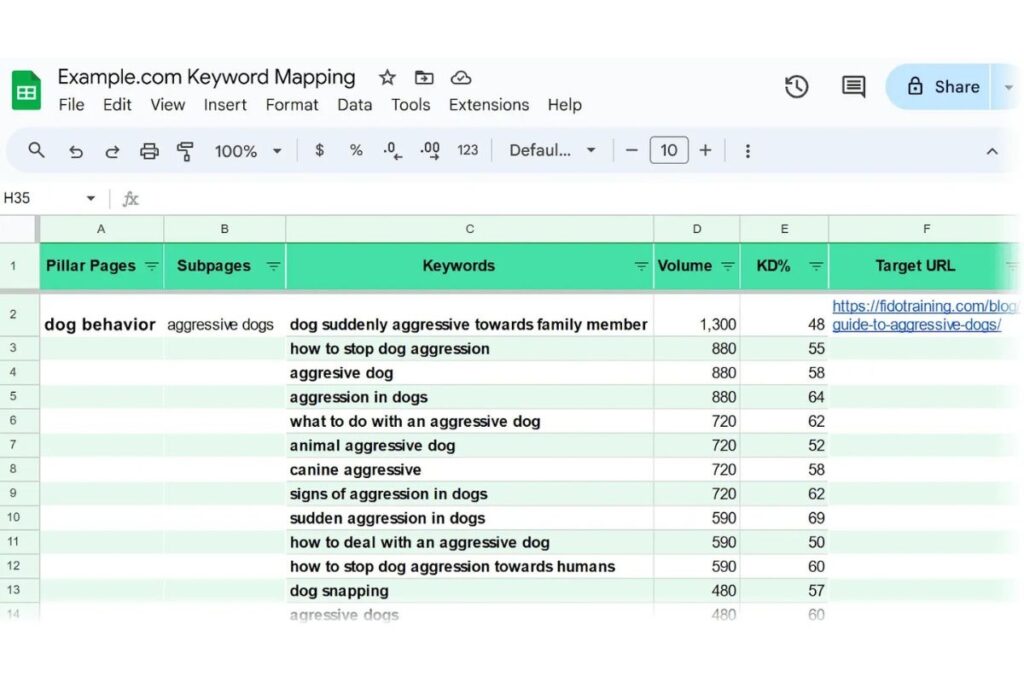The height and width of the screenshot is (683, 1024).
Task: Open search in the toolbar
Action: click(x=36, y=150)
